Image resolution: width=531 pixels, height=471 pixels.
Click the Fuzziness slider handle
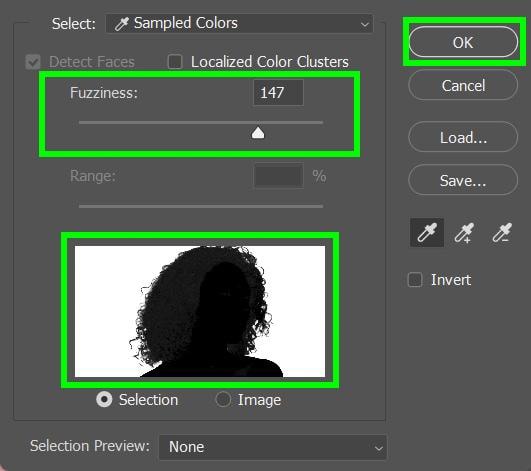(258, 133)
